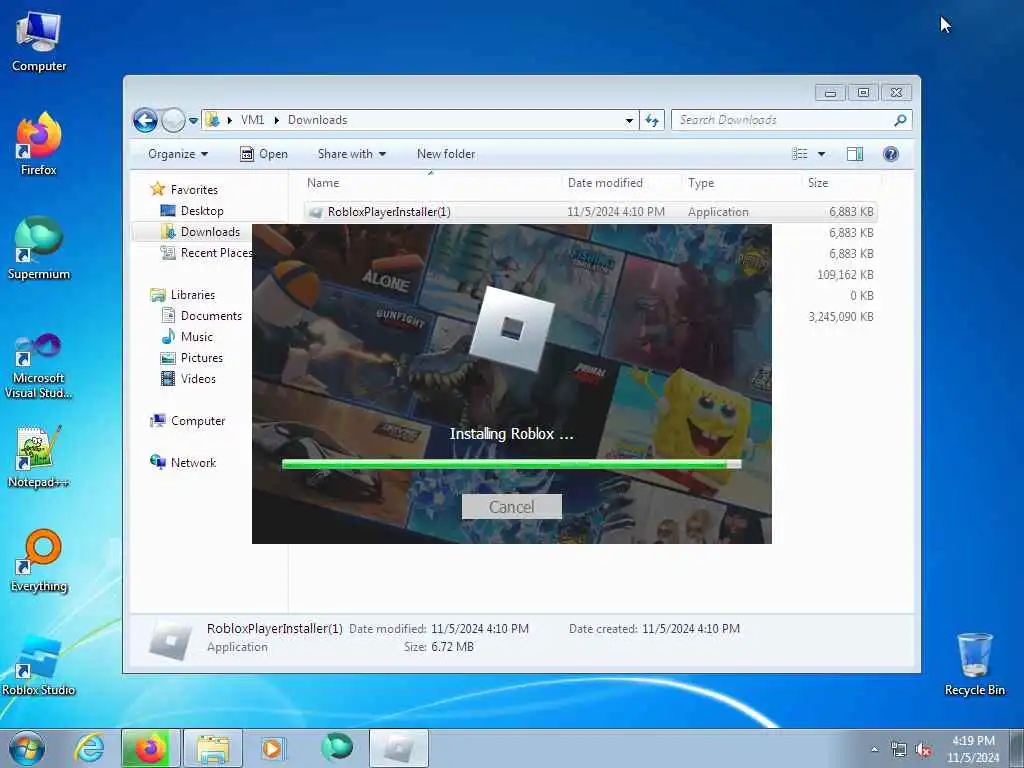Click Open in the Explorer toolbar
This screenshot has width=1024, height=768.
tap(264, 154)
